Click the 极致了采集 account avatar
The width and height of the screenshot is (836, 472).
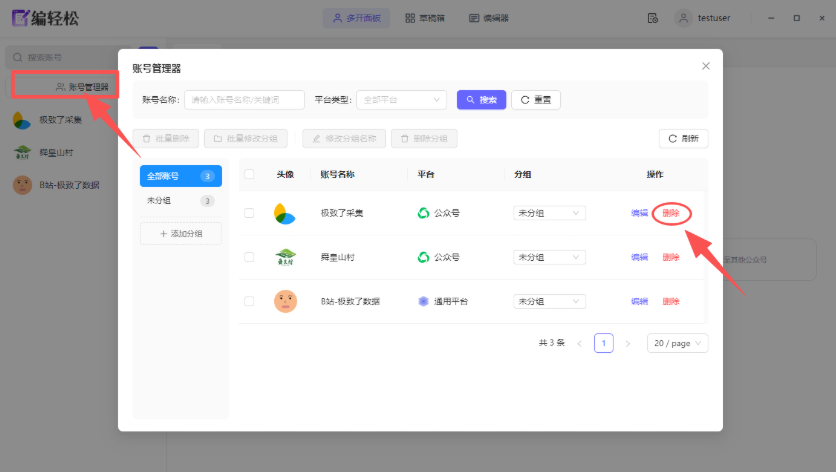[285, 213]
